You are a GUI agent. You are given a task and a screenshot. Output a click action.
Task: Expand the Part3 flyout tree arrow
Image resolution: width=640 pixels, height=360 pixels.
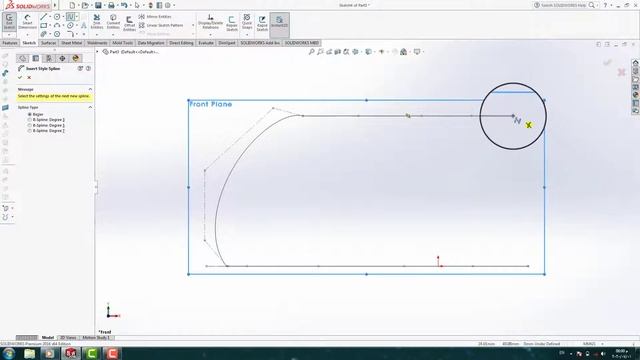coord(97,52)
